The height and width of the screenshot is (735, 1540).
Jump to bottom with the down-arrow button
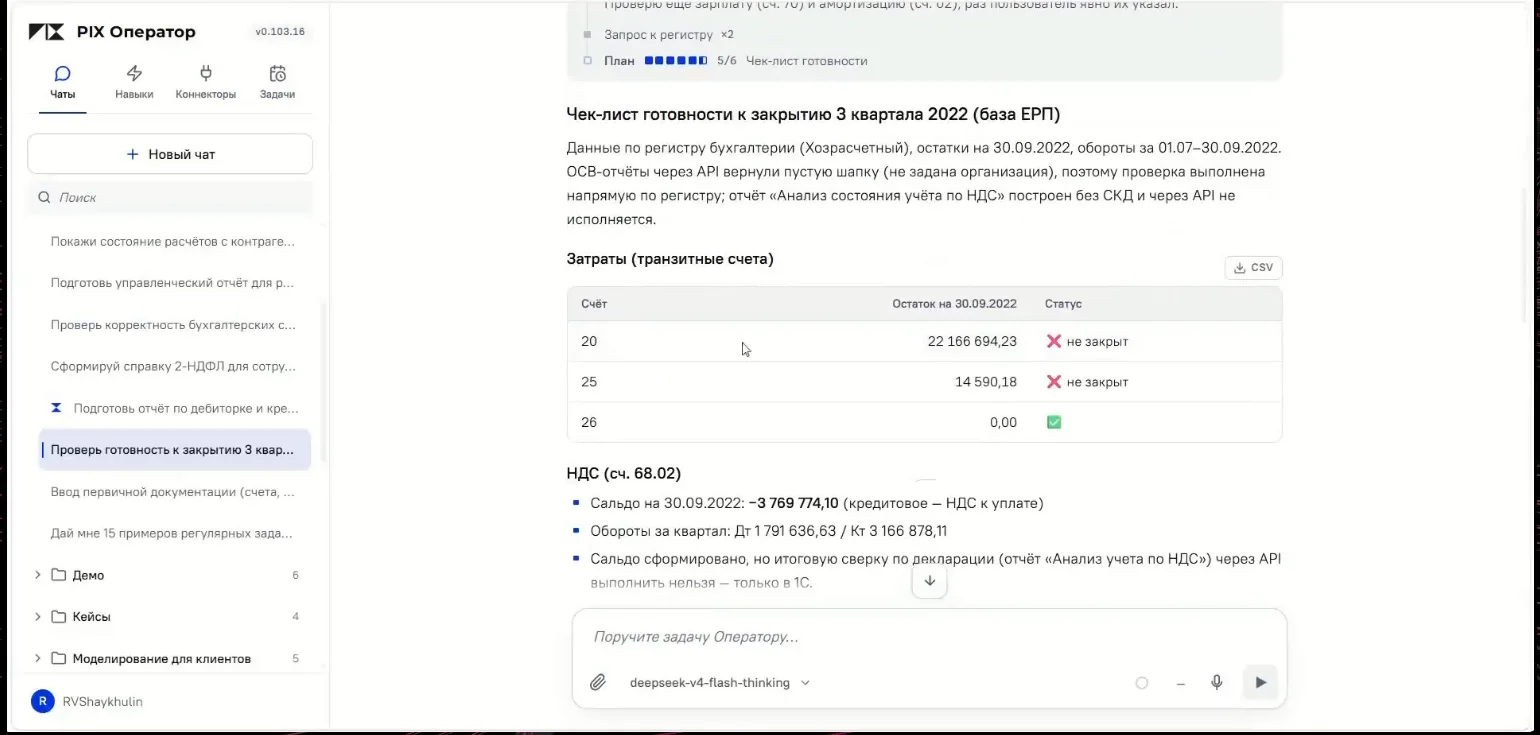pyautogui.click(x=929, y=581)
